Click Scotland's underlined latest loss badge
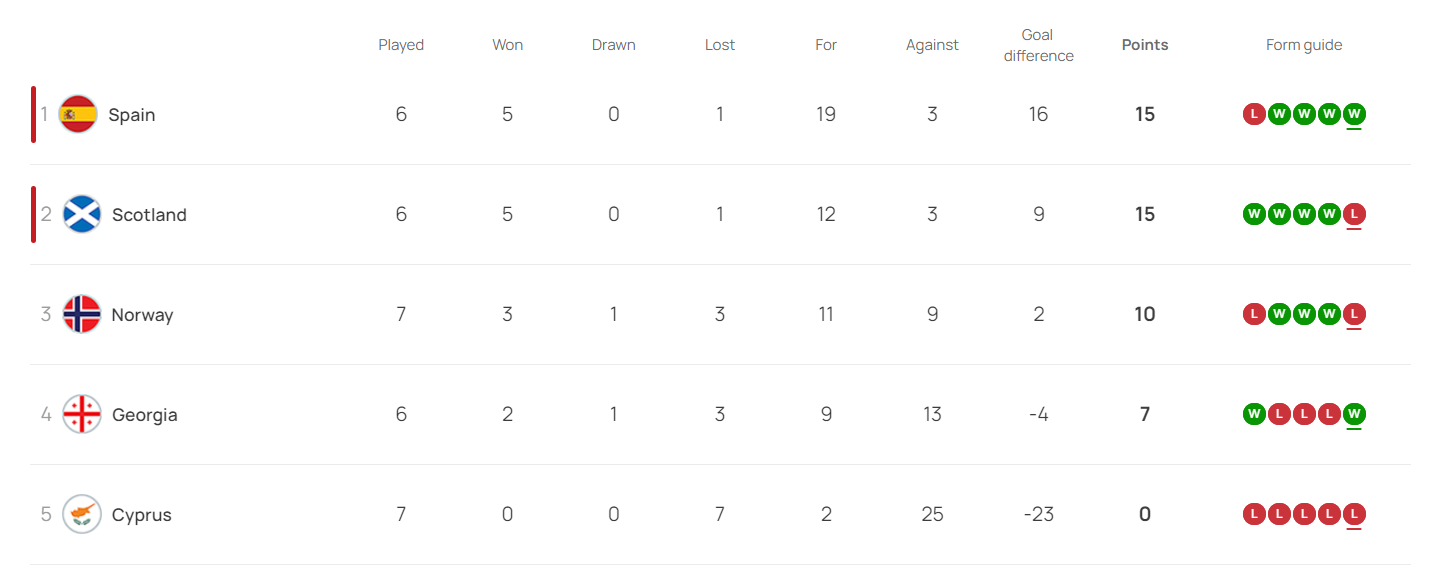This screenshot has height=586, width=1429. pyautogui.click(x=1354, y=214)
